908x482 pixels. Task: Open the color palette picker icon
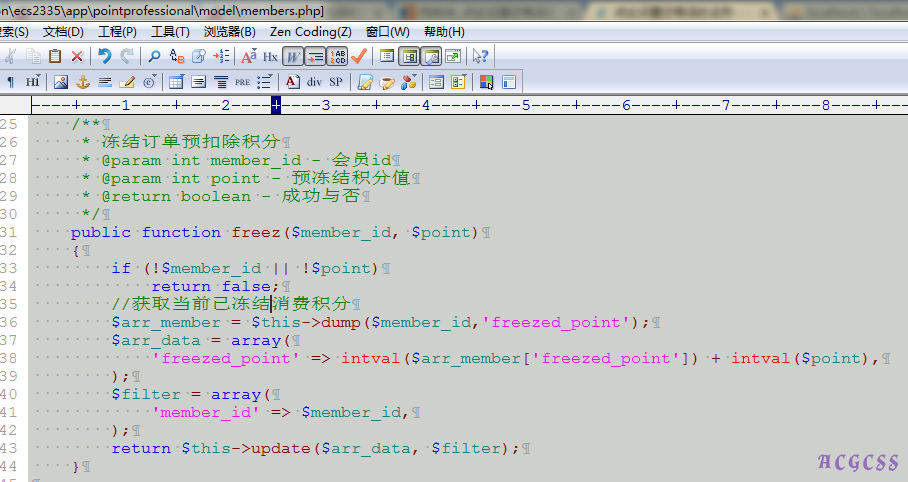(486, 82)
